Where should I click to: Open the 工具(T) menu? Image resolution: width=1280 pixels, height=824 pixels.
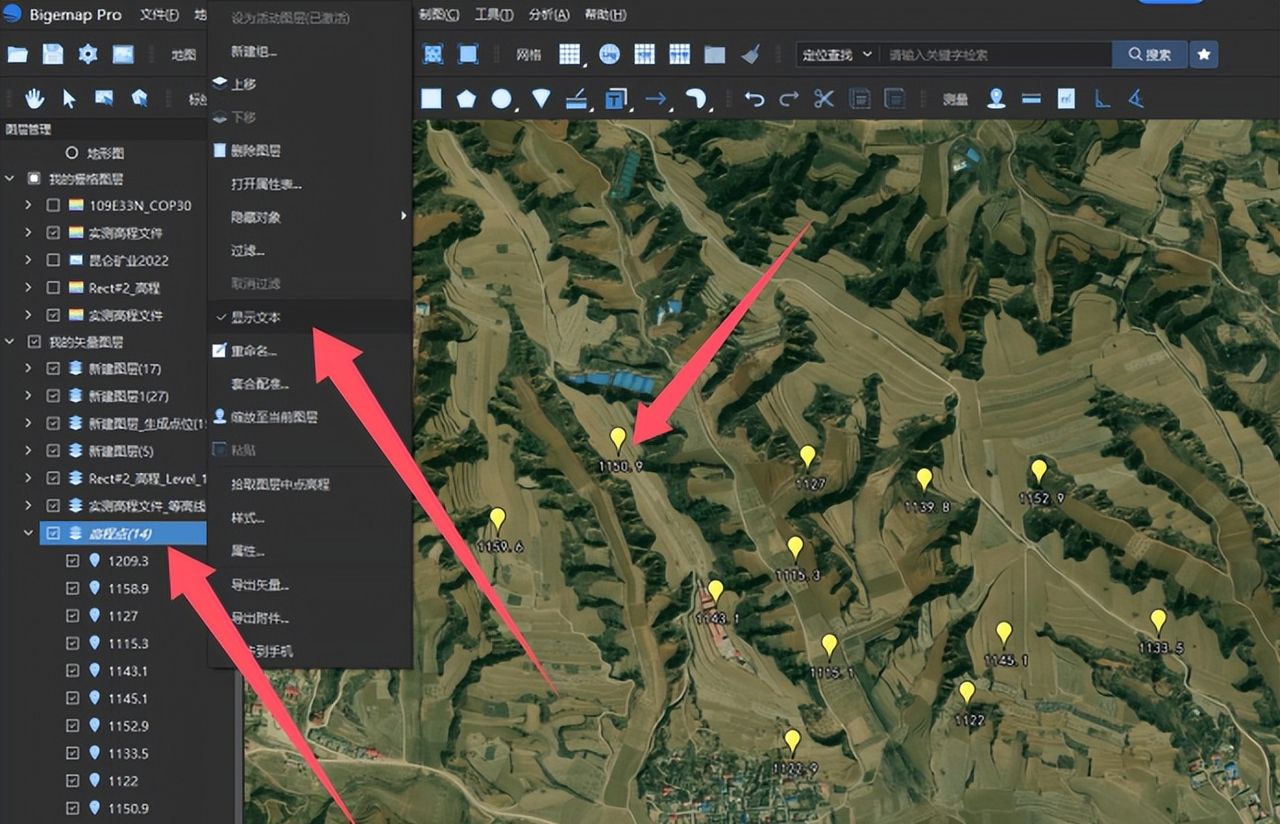click(493, 15)
